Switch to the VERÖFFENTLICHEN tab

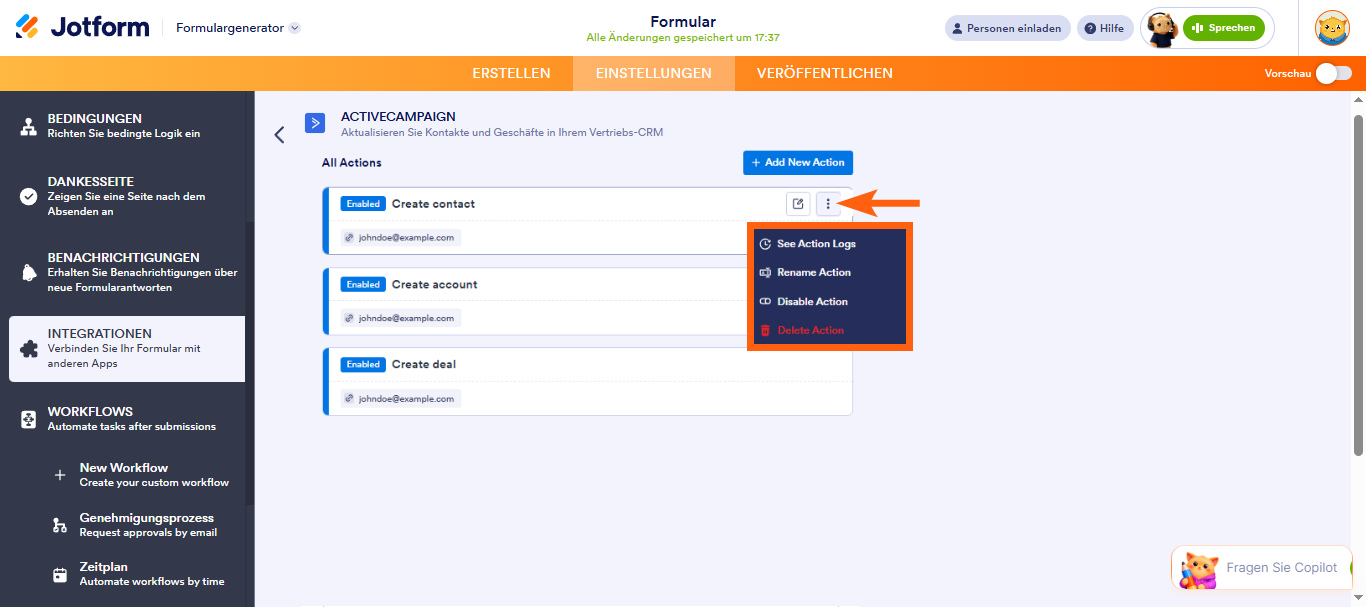click(824, 73)
